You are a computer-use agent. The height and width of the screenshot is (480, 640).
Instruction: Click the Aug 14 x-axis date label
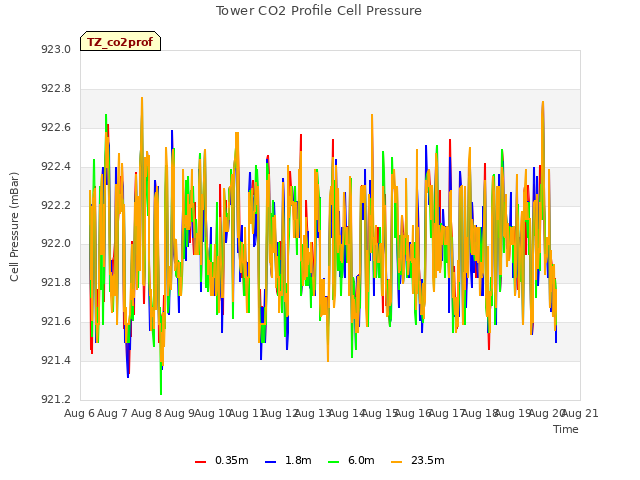coord(346,413)
